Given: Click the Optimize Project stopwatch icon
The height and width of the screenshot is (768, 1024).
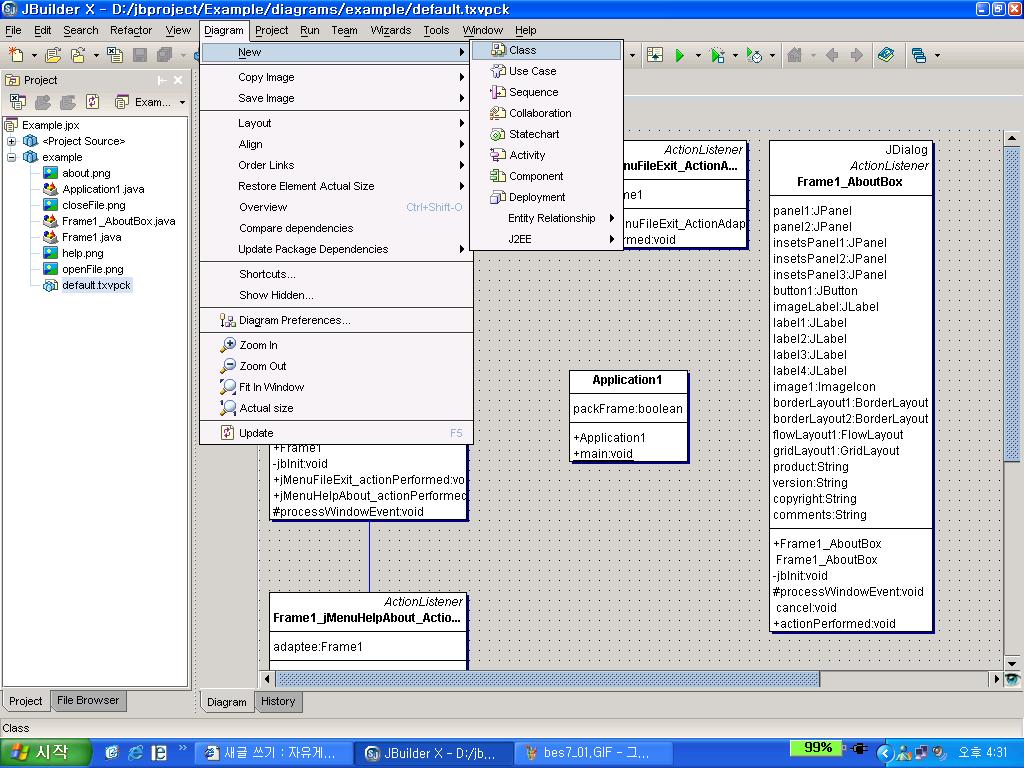Looking at the screenshot, I should click(x=755, y=56).
